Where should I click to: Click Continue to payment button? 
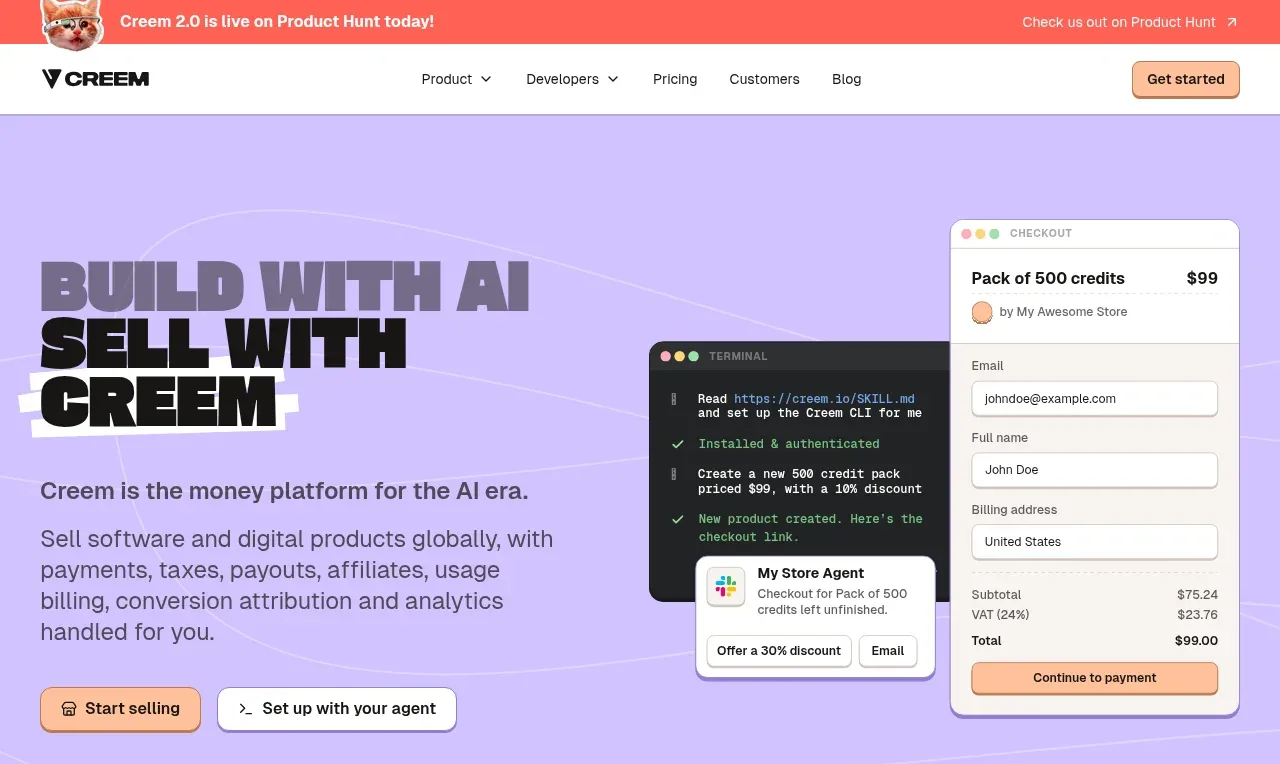pyautogui.click(x=1095, y=678)
